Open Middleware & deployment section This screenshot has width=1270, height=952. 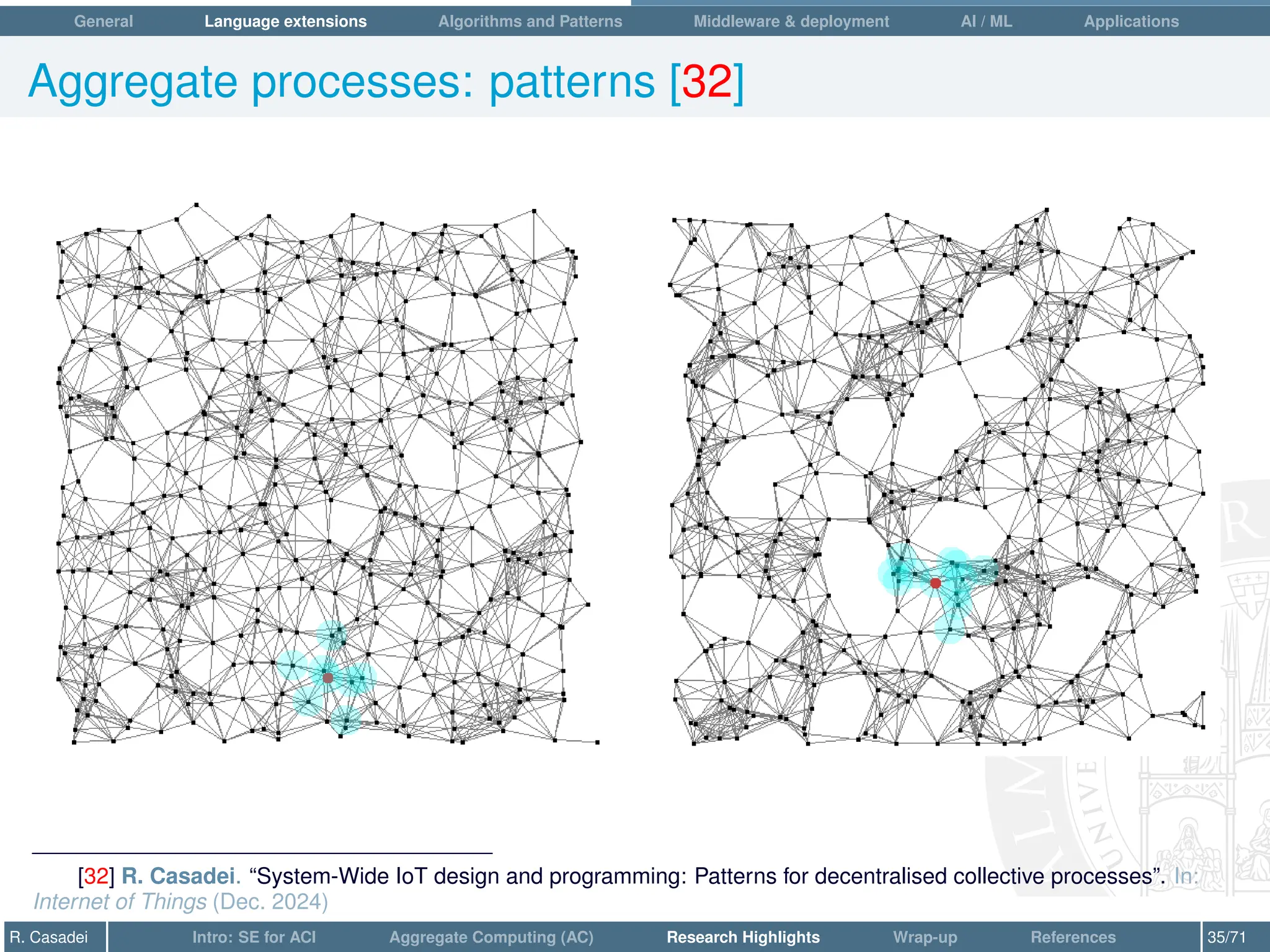[x=791, y=21]
